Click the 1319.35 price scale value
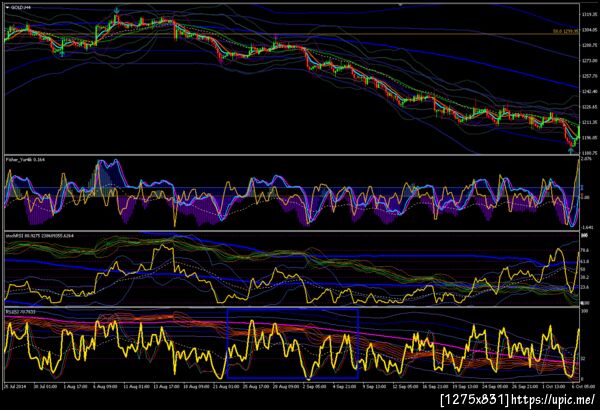The width and height of the screenshot is (600, 410). 590,15
